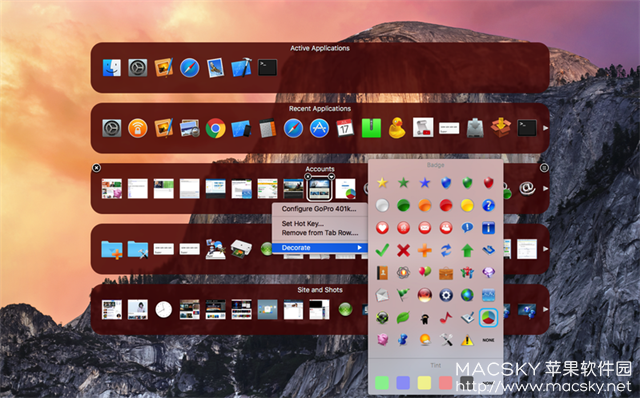This screenshot has width=640, height=398.
Task: Open the clock item in Site and Shots
Action: 164,309
